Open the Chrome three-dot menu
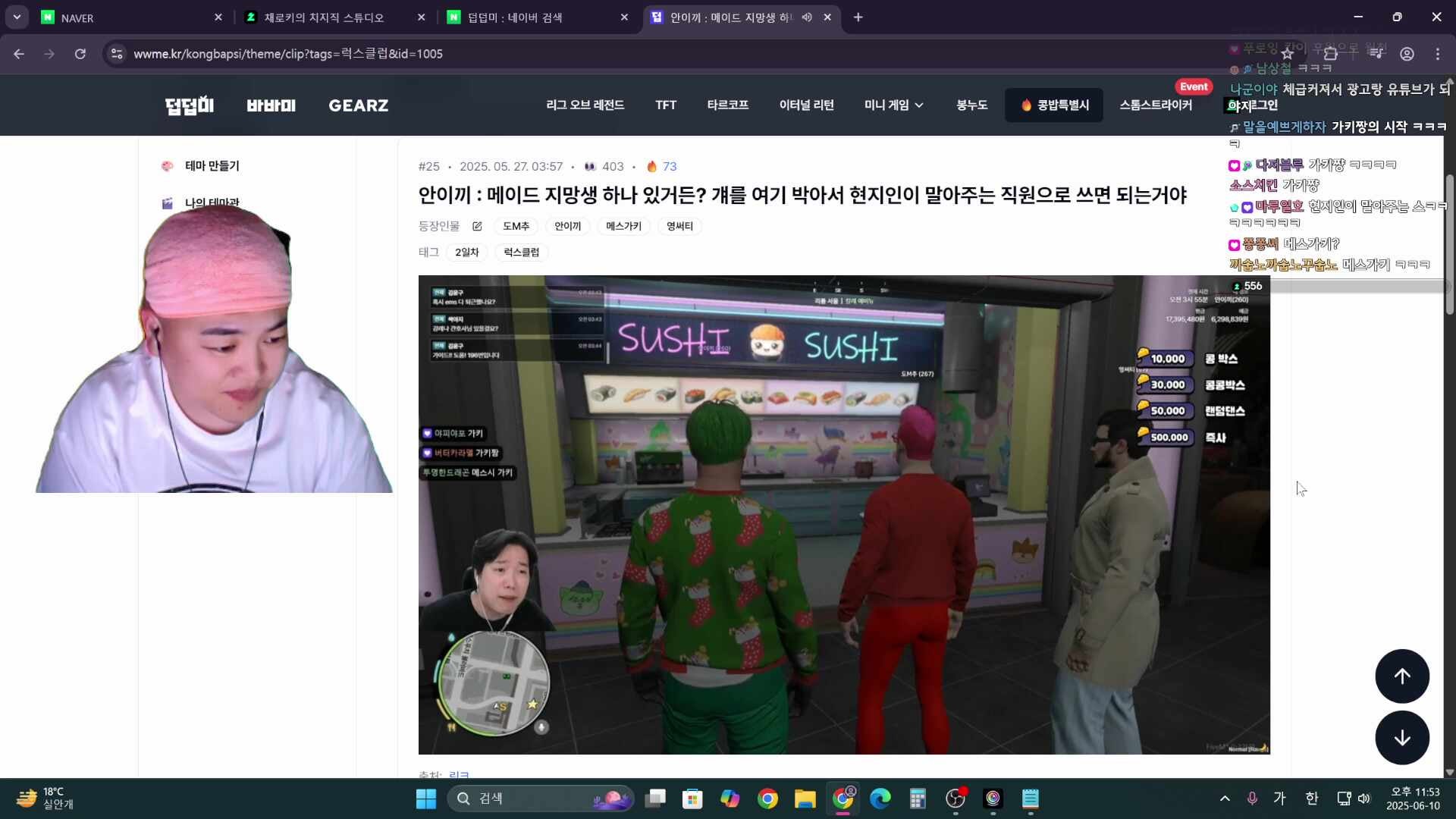Viewport: 1456px width, 819px height. 1438,54
